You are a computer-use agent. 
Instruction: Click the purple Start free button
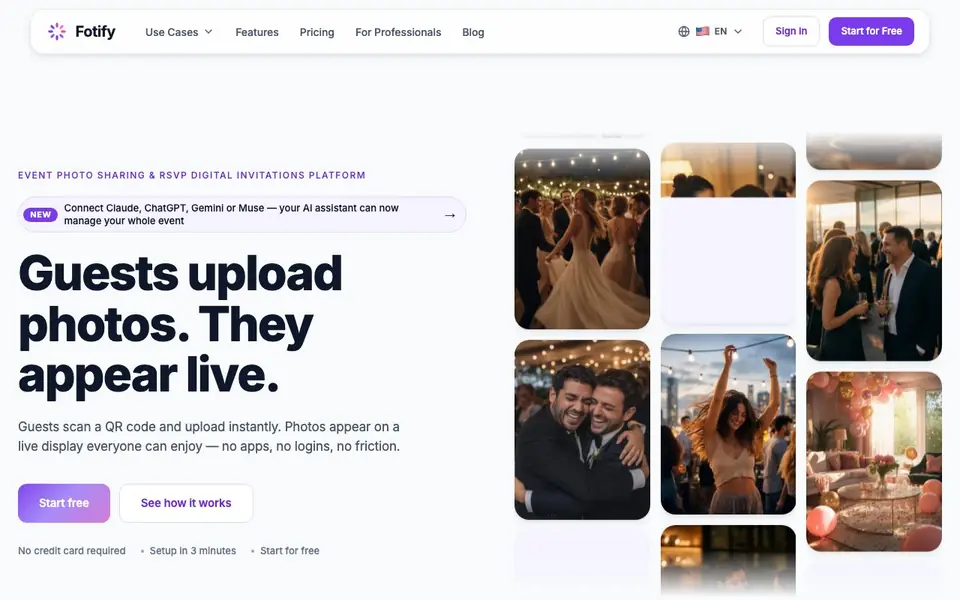click(x=64, y=503)
